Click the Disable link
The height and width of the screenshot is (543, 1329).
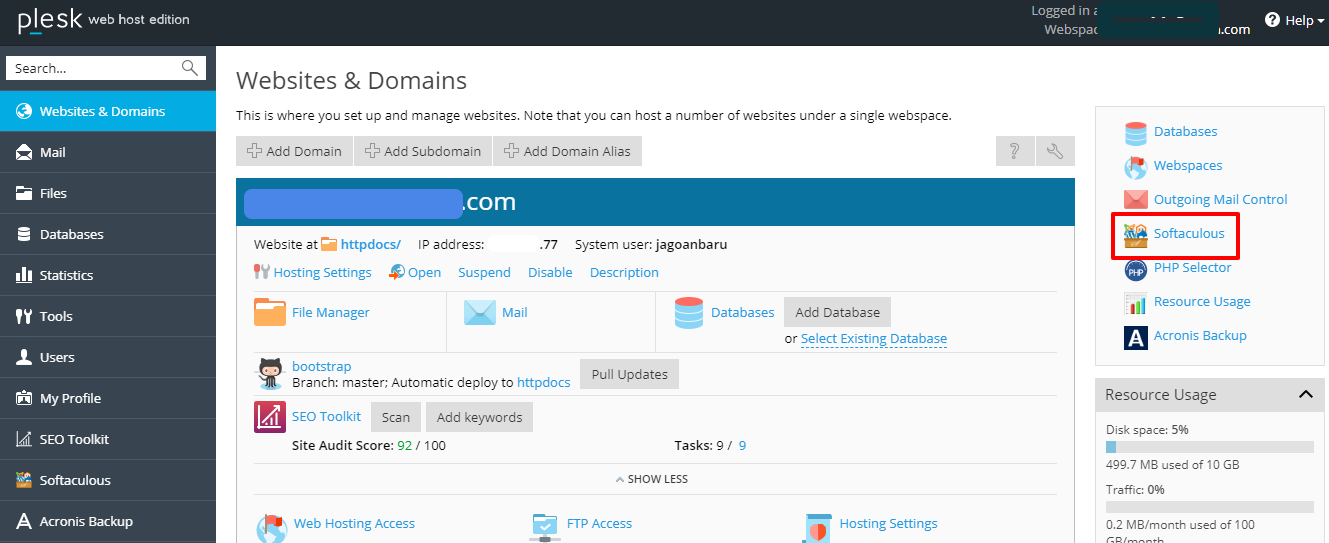pyautogui.click(x=550, y=272)
